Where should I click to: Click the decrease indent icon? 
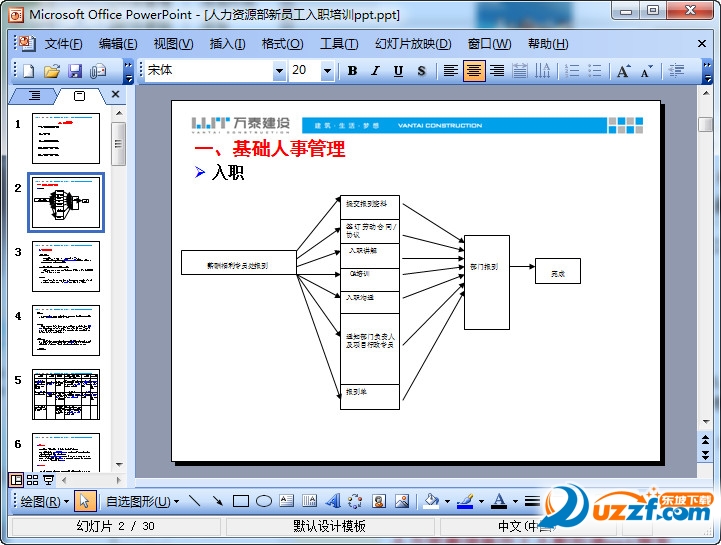[x=676, y=71]
